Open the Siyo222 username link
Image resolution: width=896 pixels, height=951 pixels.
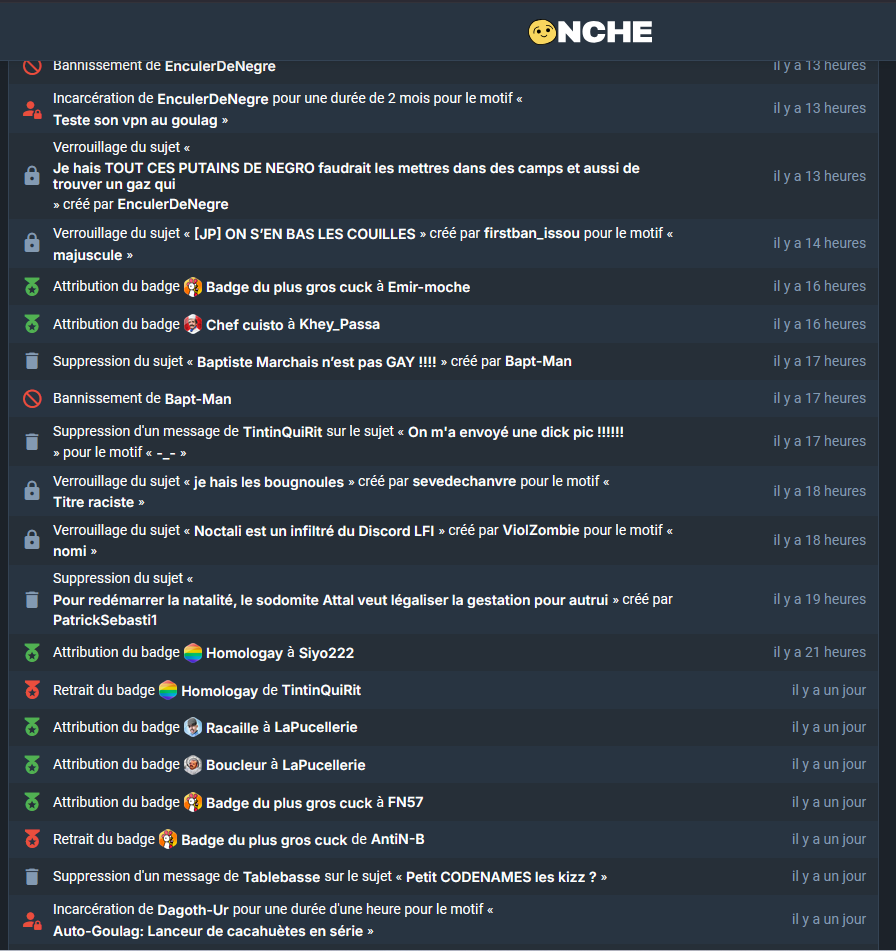pos(326,653)
